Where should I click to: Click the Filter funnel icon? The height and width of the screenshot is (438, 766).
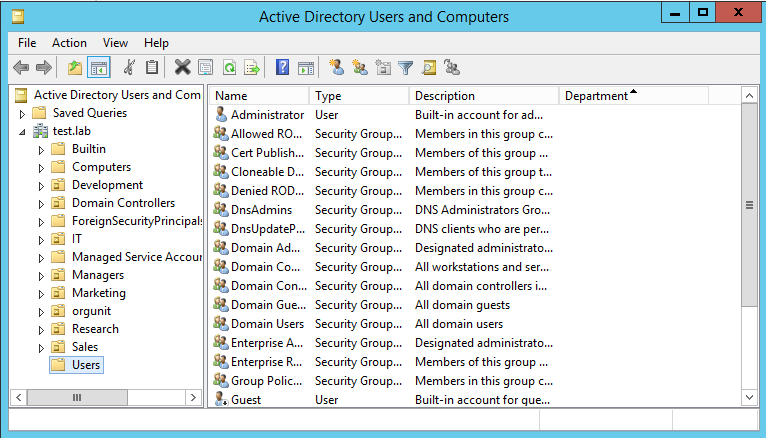pos(405,68)
